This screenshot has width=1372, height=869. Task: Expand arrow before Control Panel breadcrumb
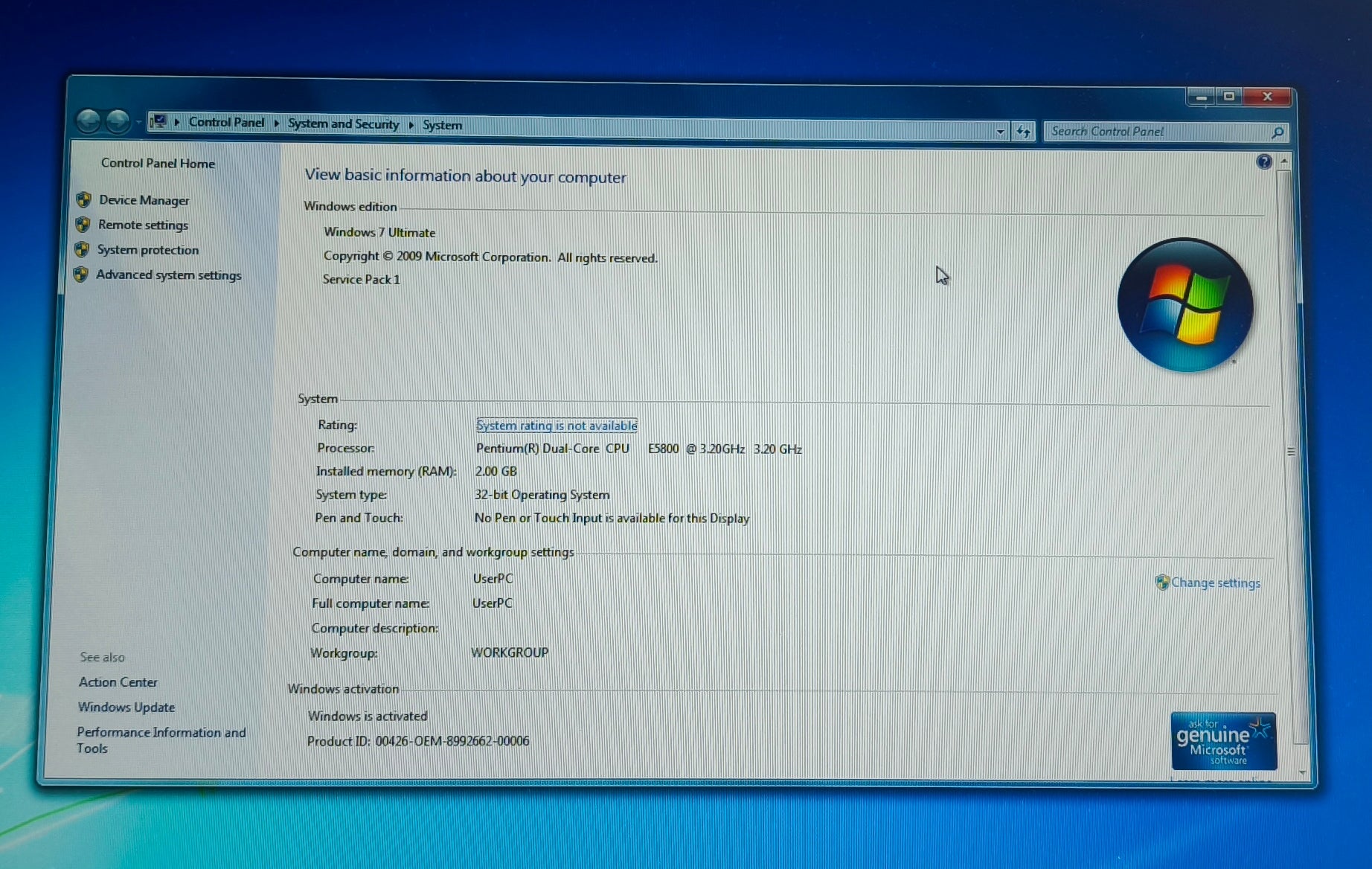(177, 122)
